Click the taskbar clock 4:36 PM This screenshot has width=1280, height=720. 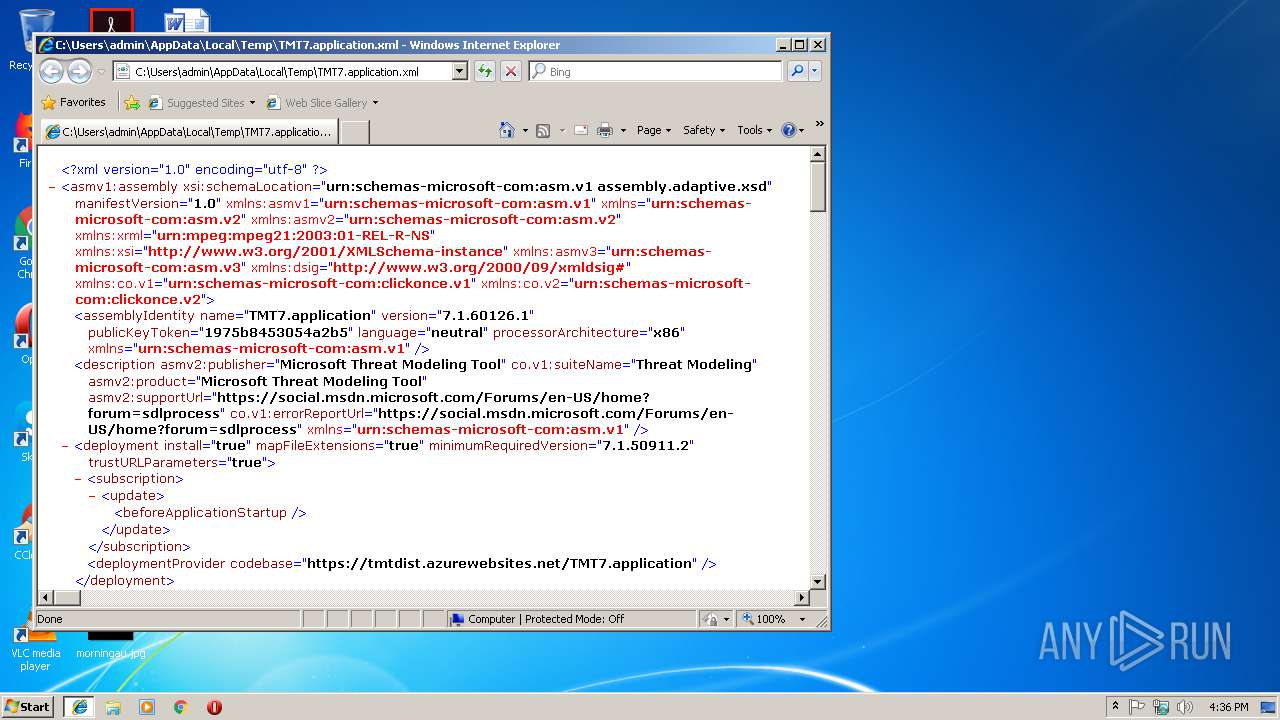click(x=1228, y=706)
